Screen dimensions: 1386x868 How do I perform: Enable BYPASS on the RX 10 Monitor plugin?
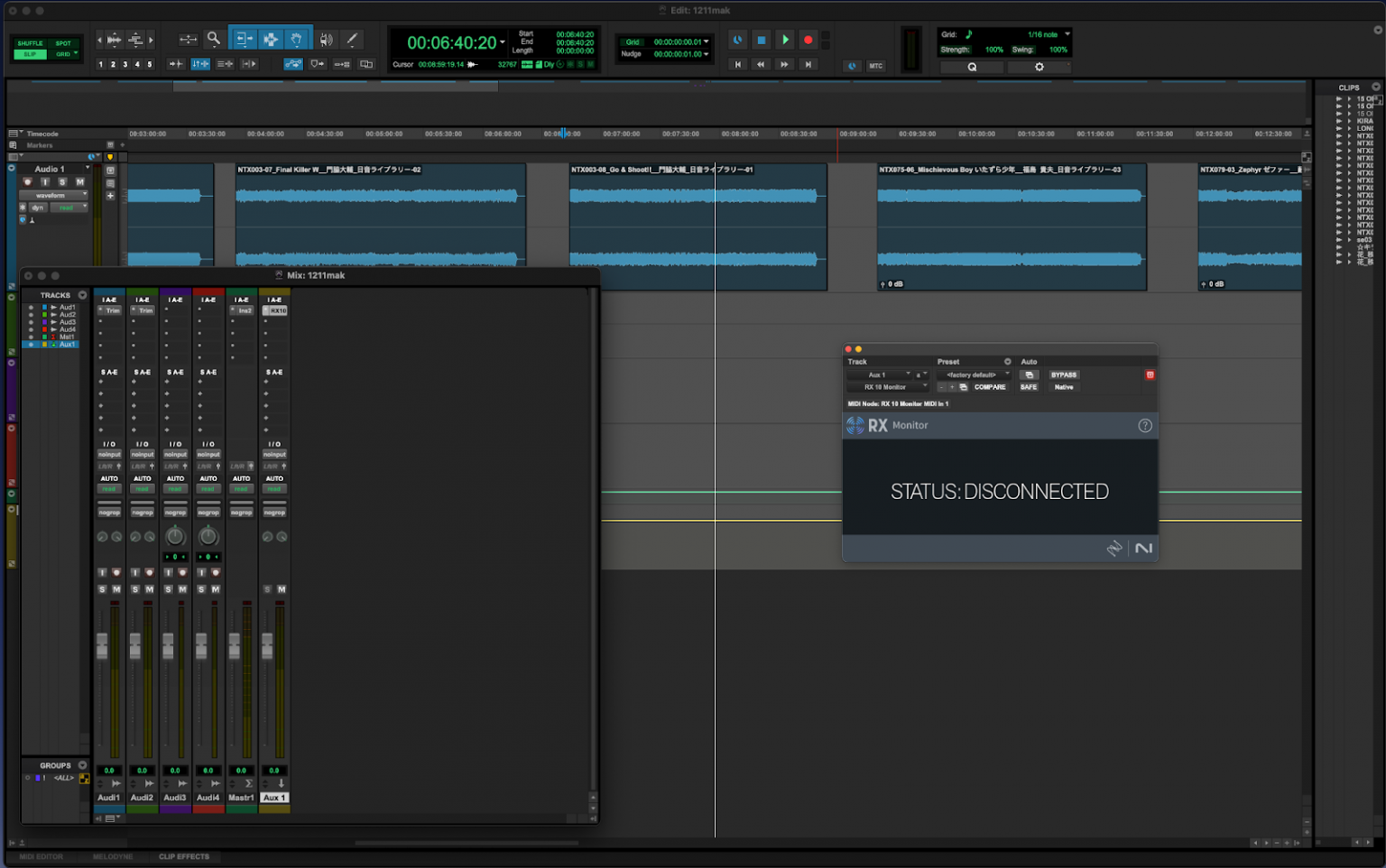click(x=1063, y=374)
